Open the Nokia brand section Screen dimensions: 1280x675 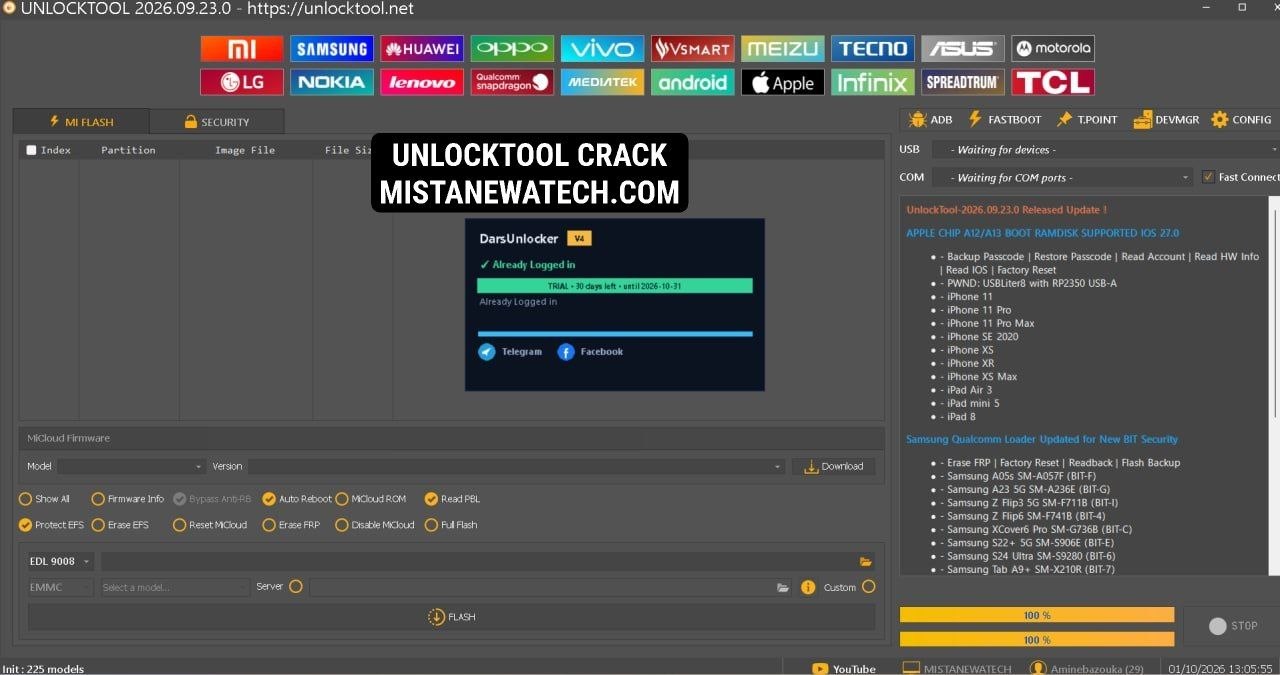click(x=332, y=82)
